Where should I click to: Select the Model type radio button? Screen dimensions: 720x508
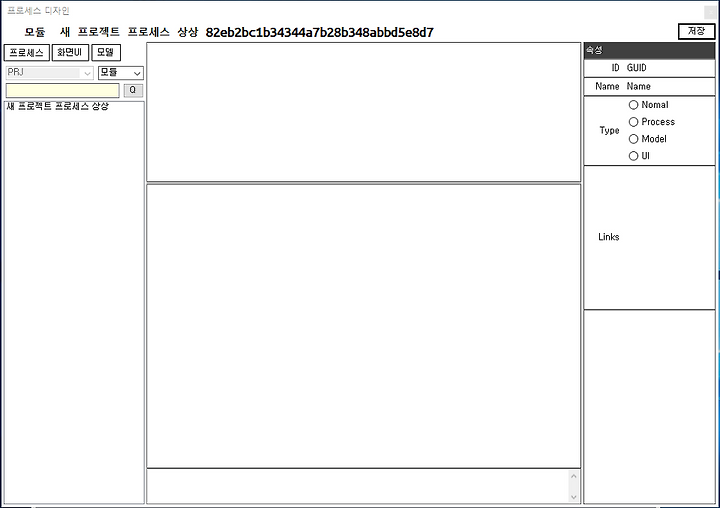(x=633, y=139)
